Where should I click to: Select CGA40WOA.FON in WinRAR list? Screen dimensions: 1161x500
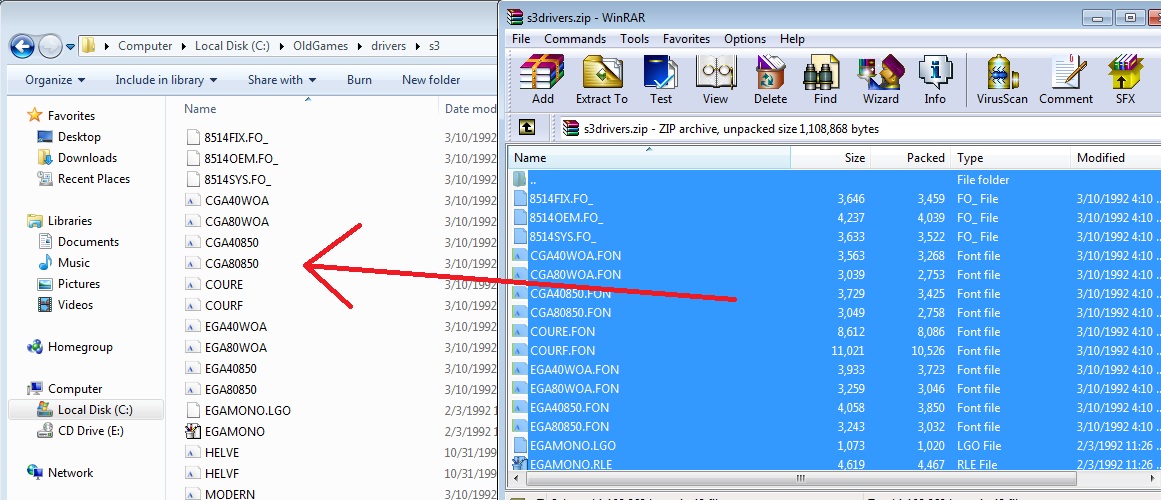(566, 256)
